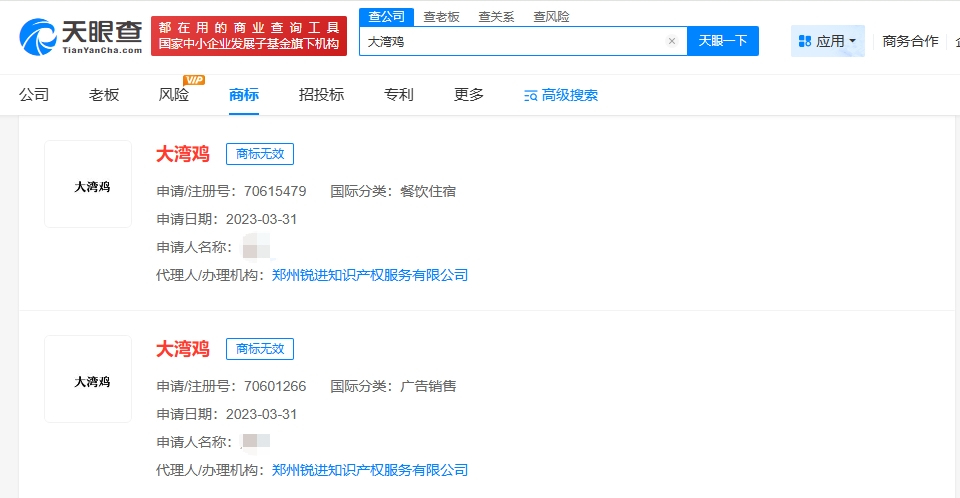
Task: Select the 专利 category tab
Action: click(x=399, y=95)
